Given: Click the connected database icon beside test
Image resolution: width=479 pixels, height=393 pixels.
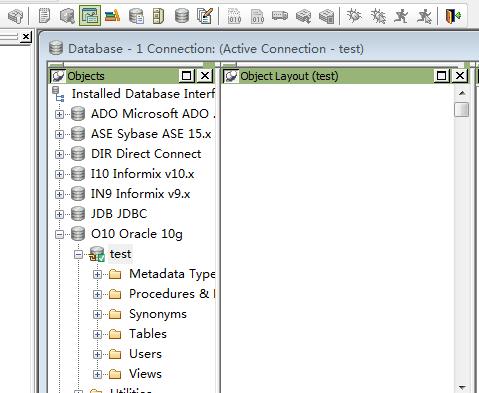Looking at the screenshot, I should (x=97, y=254).
